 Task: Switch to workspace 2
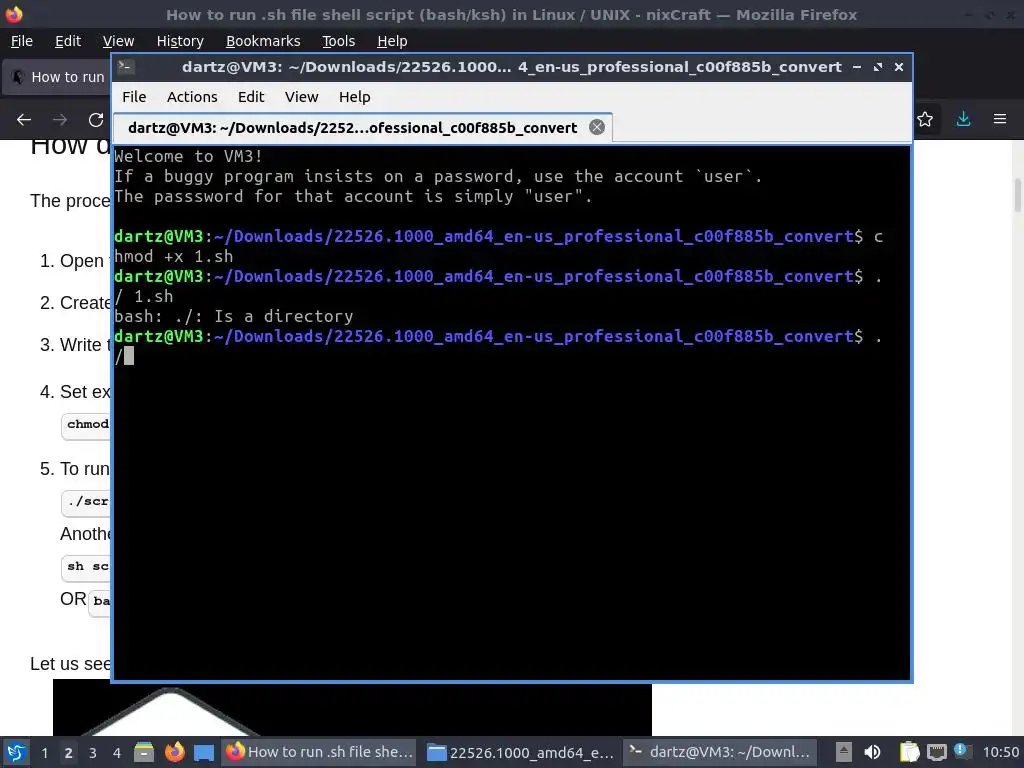(x=68, y=753)
